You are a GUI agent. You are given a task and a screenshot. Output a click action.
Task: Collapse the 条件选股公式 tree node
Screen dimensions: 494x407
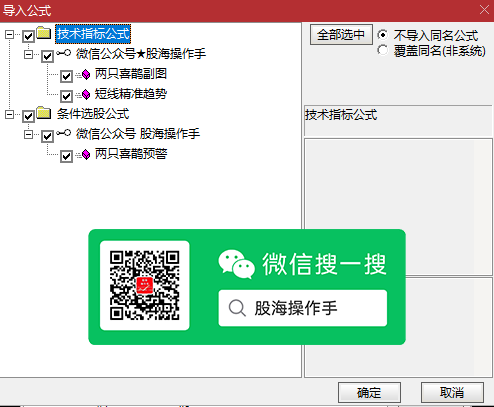click(x=9, y=114)
